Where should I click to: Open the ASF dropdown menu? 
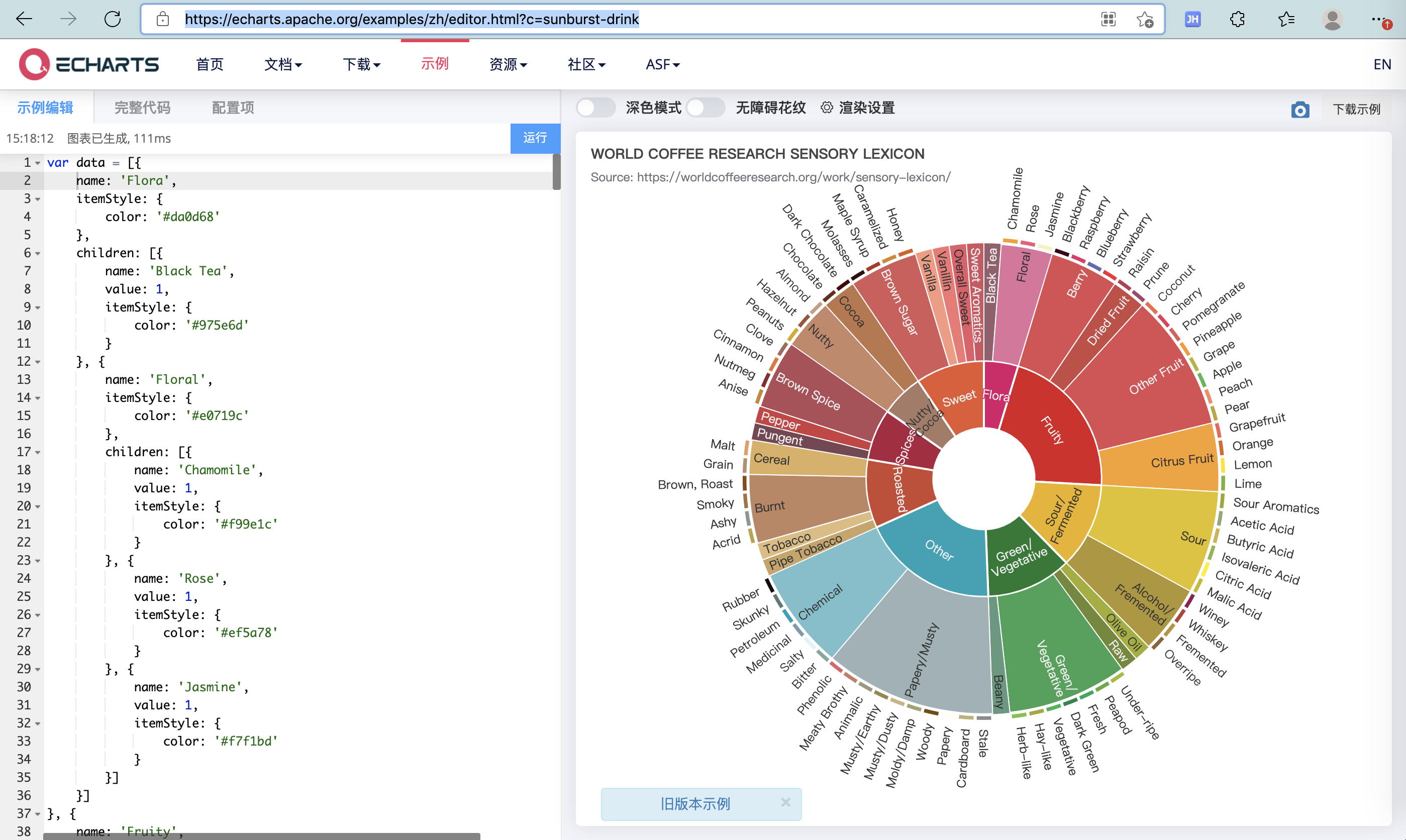[662, 64]
